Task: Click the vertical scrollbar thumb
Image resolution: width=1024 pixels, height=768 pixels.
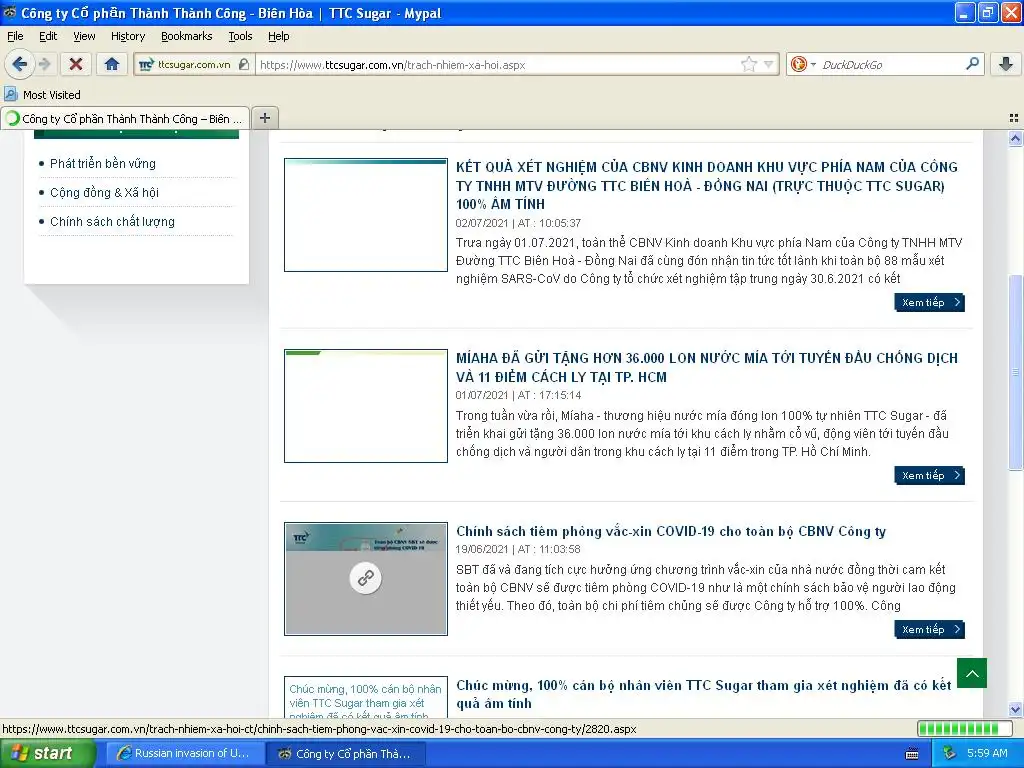Action: pyautogui.click(x=1016, y=372)
